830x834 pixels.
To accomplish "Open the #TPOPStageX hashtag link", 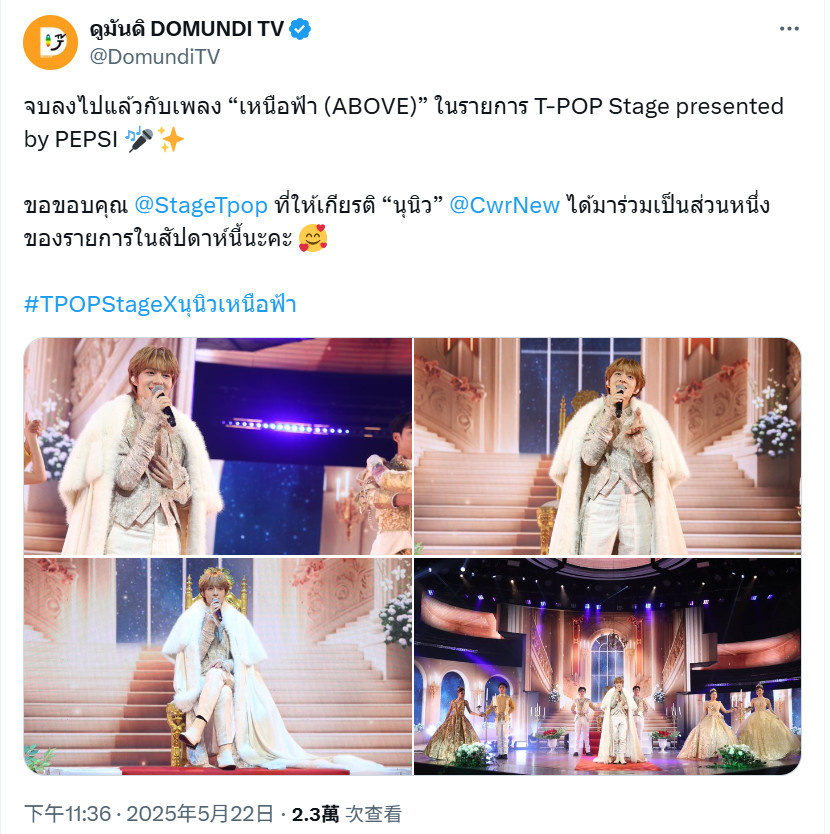I will (x=160, y=304).
